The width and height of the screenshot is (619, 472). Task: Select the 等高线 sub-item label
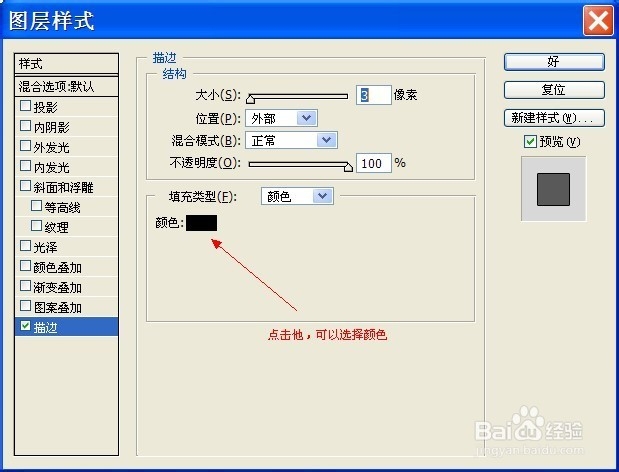[62, 207]
